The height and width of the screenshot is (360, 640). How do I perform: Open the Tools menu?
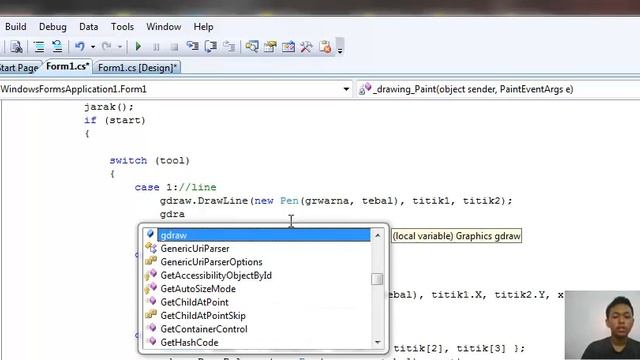coord(122,27)
